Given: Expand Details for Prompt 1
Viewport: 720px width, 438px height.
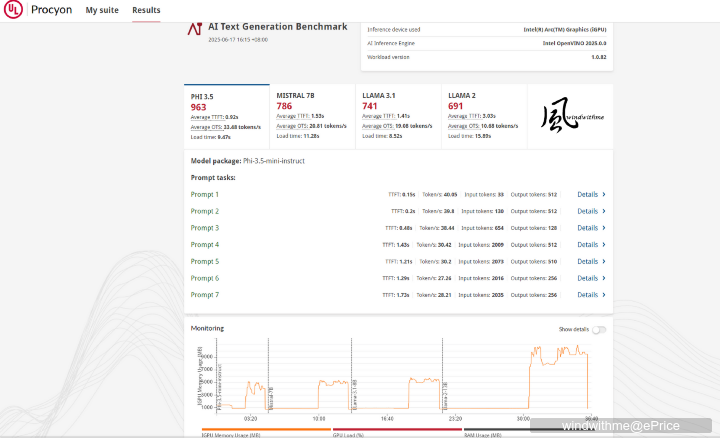Looking at the screenshot, I should tap(590, 195).
